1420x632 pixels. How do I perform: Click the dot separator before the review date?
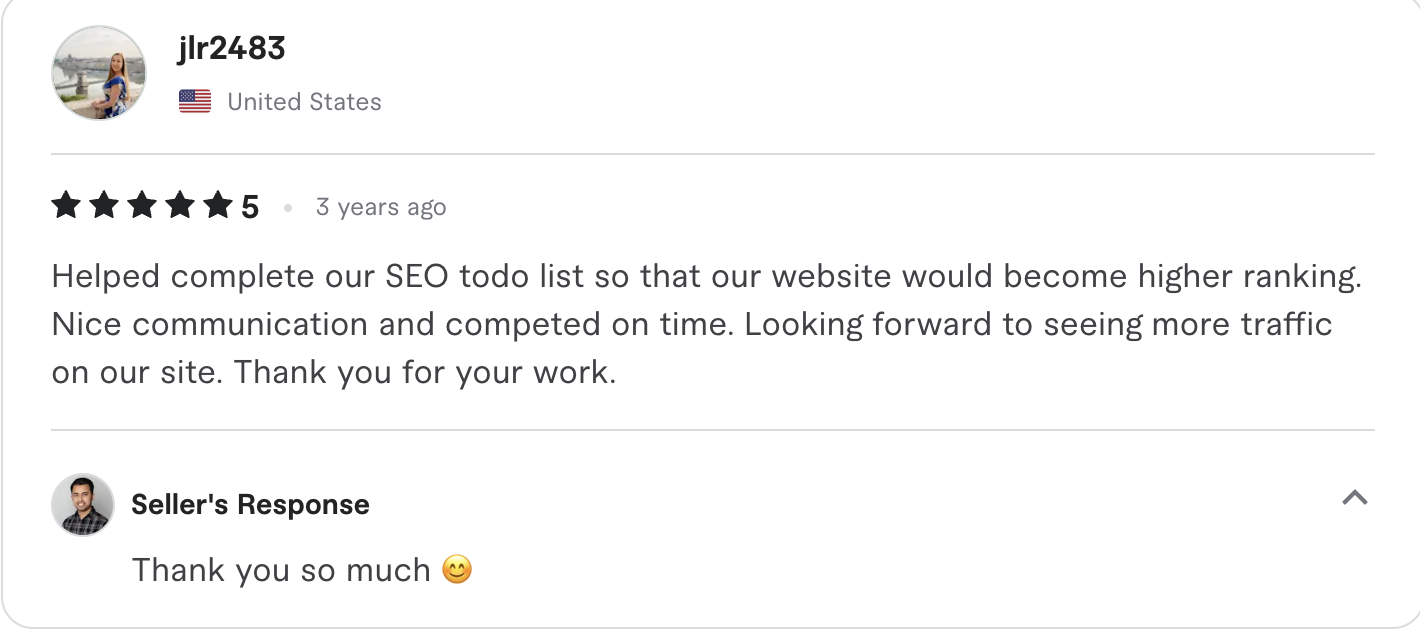[x=289, y=207]
